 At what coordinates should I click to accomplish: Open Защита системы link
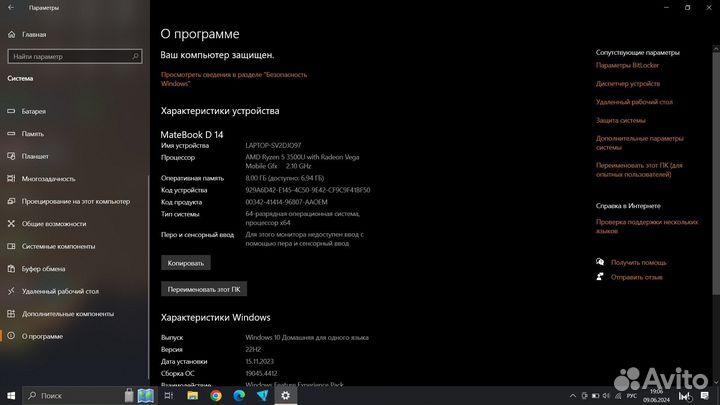pyautogui.click(x=620, y=120)
